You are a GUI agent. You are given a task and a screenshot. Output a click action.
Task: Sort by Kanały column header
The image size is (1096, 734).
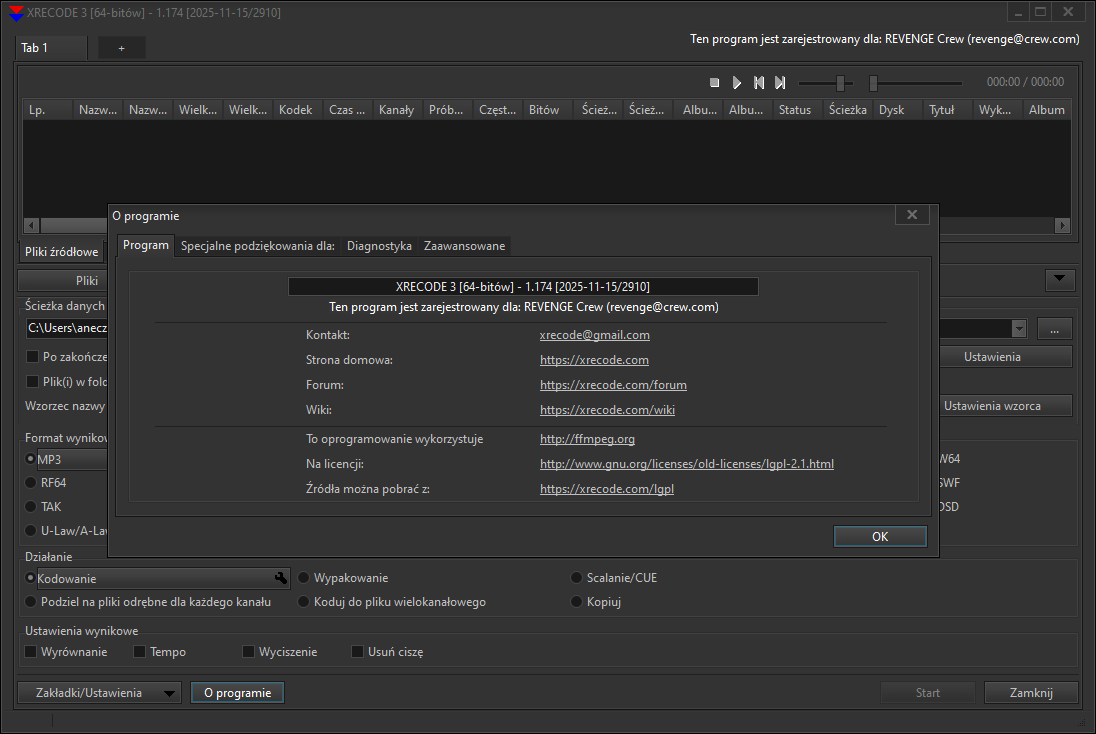tap(397, 110)
